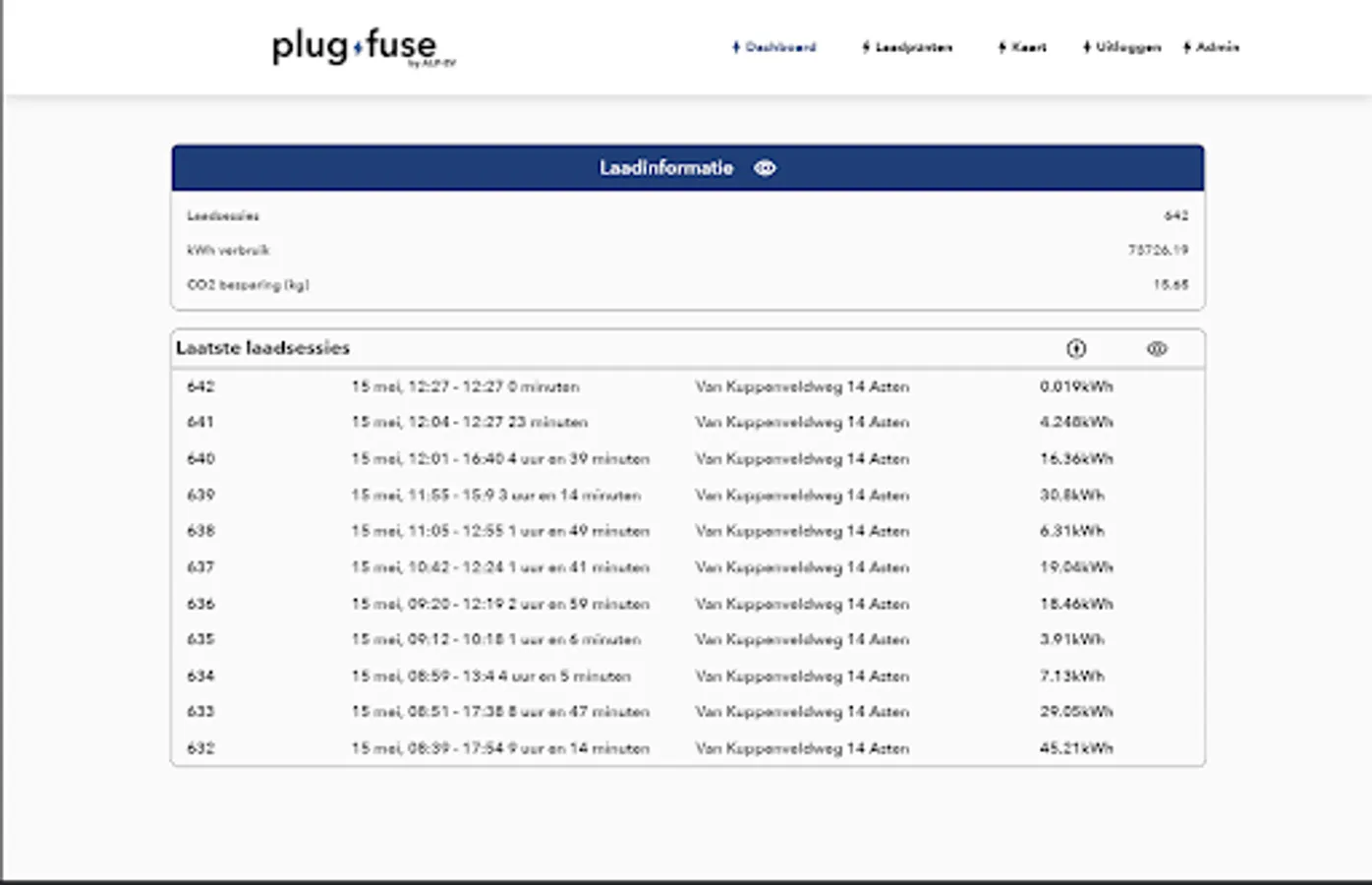The width and height of the screenshot is (1372, 885).
Task: Toggle Laadinformatie visibility eye icon
Action: [x=765, y=168]
